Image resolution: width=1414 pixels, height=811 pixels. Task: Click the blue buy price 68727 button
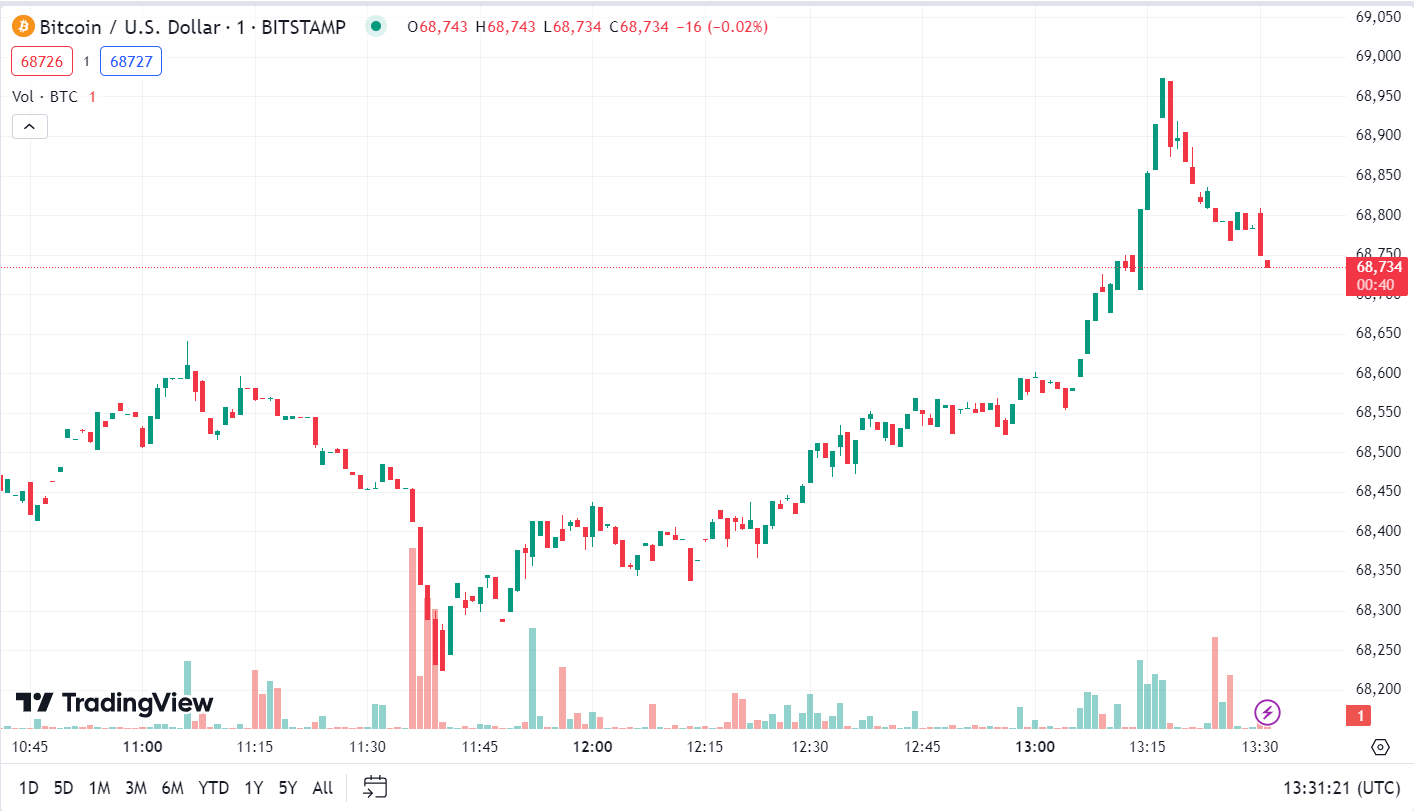(130, 62)
